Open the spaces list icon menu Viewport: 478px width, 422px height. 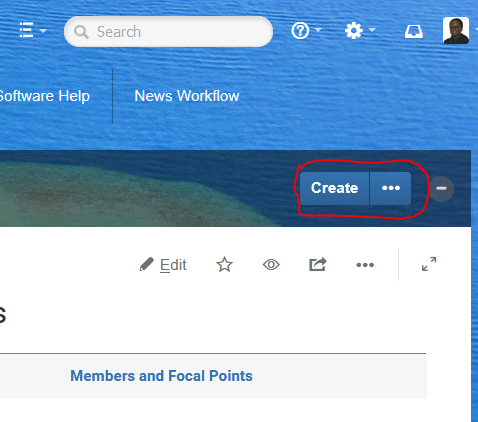[x=27, y=30]
